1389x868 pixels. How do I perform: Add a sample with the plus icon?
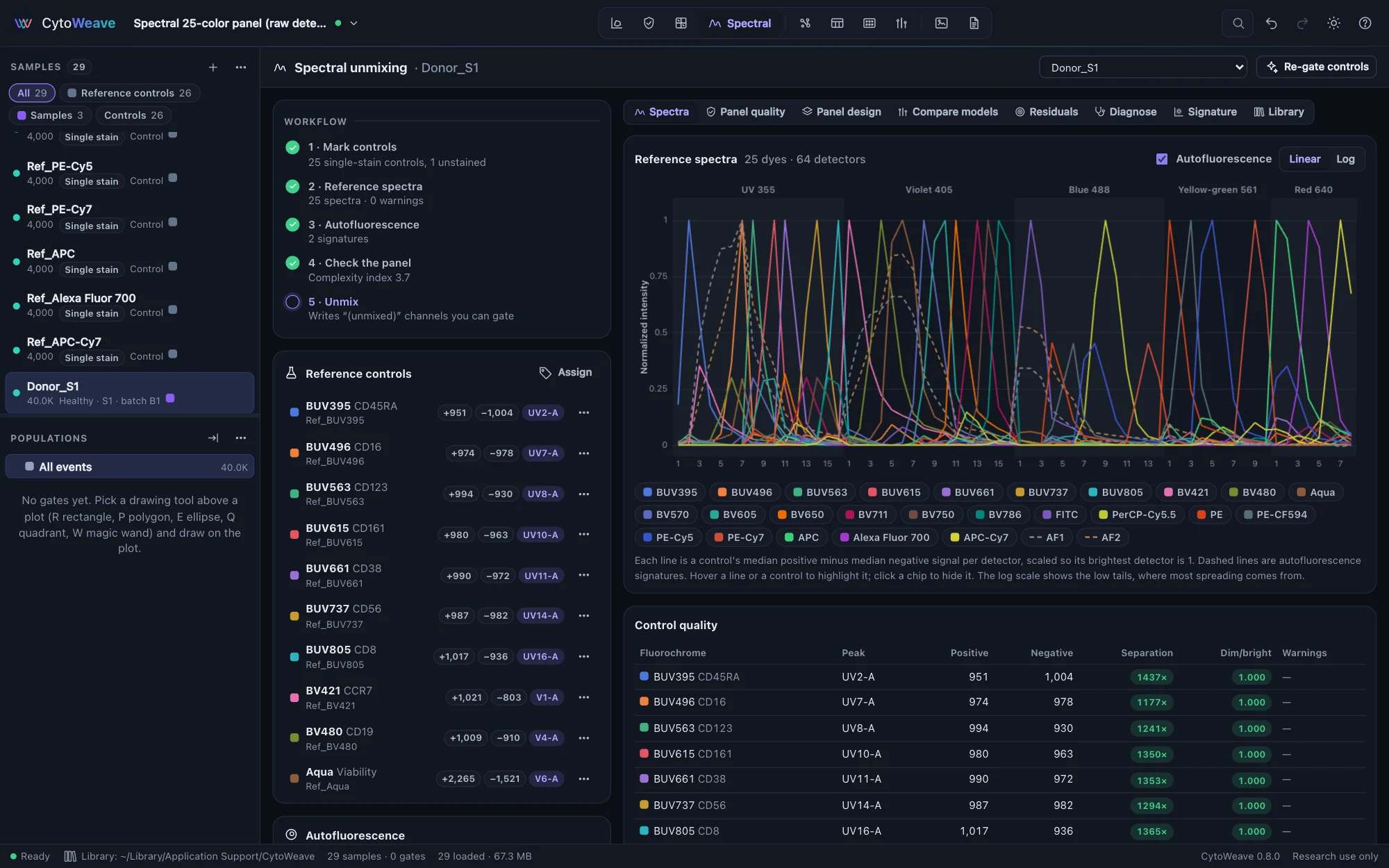point(213,67)
